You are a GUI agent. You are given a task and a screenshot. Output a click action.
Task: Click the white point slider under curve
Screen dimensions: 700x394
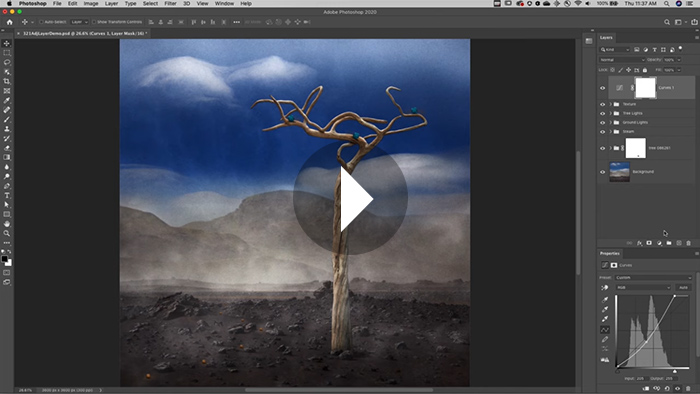pyautogui.click(x=675, y=371)
